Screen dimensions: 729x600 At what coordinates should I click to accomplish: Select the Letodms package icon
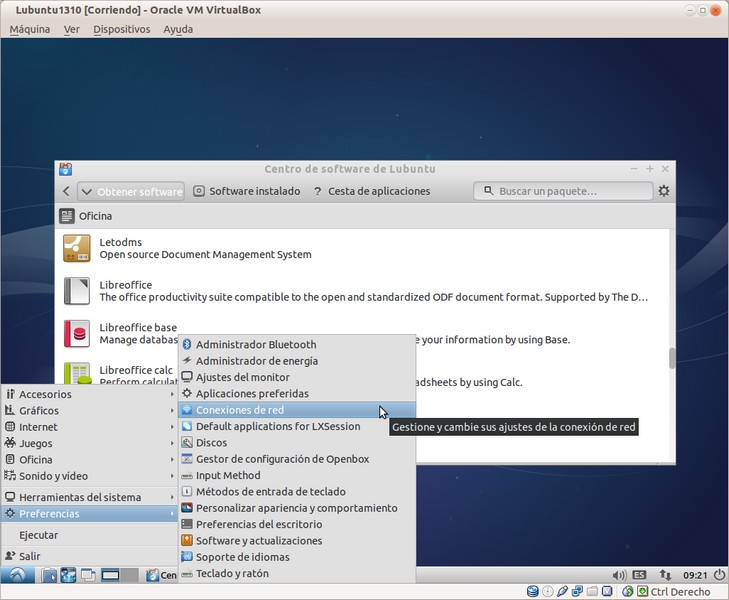[77, 248]
